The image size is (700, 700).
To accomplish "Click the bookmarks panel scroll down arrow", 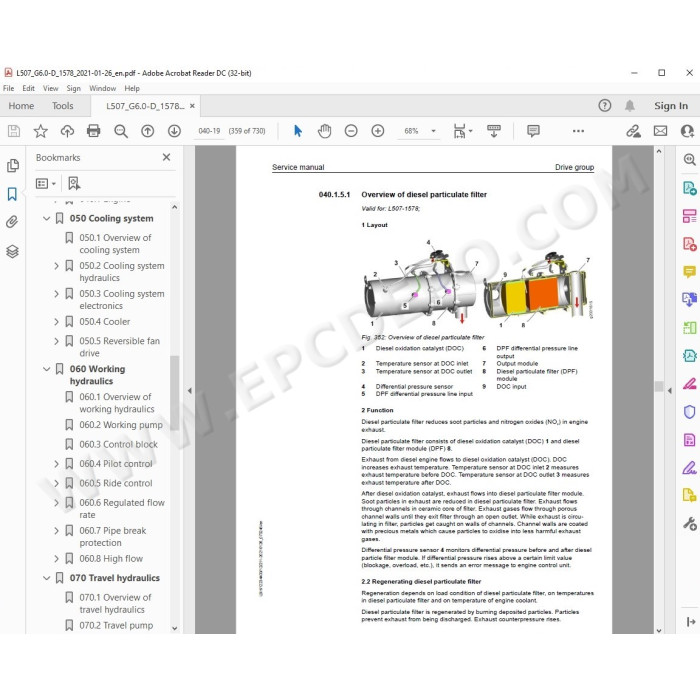I will point(175,628).
